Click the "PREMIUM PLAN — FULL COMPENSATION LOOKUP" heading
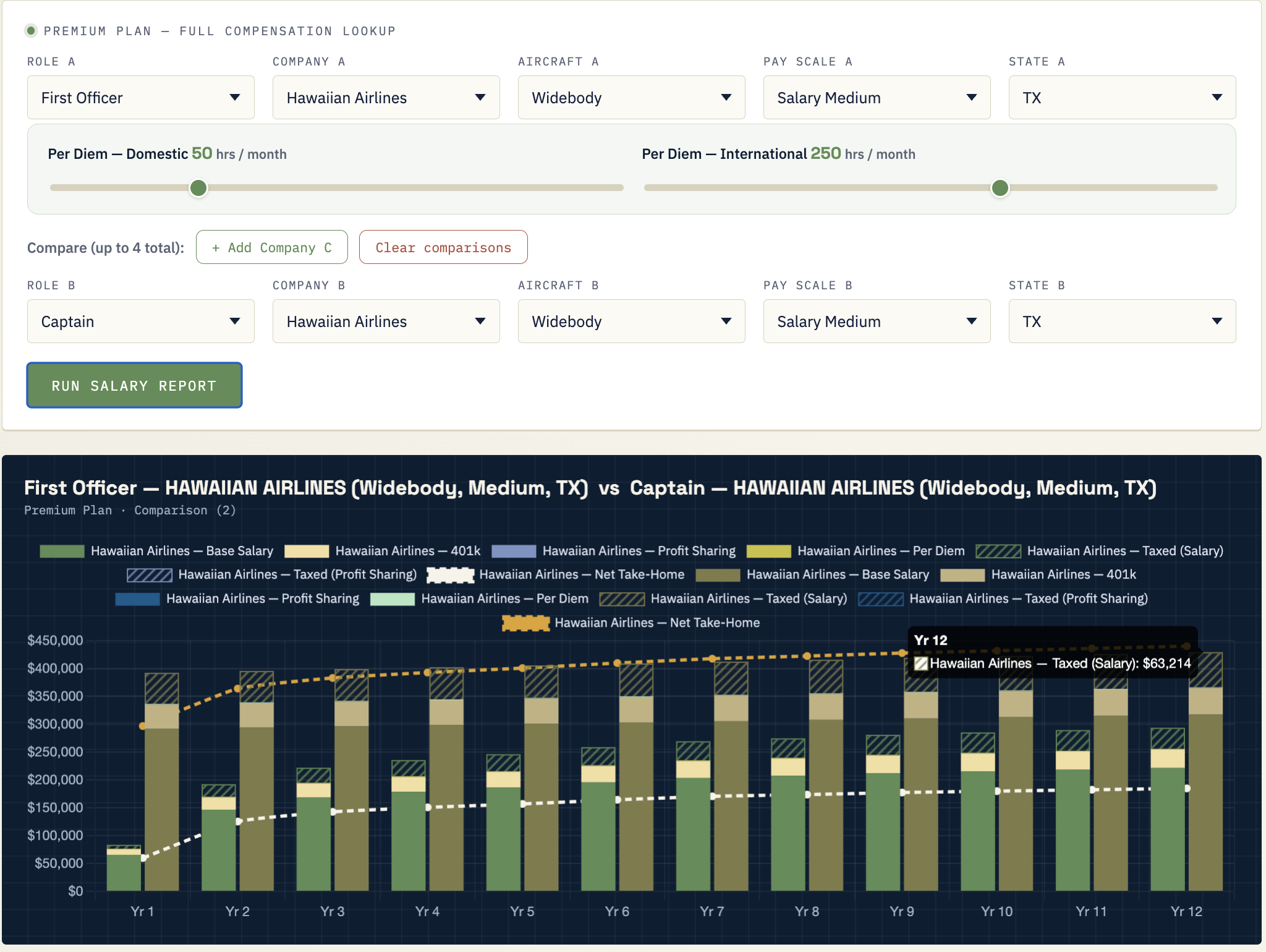 [219, 31]
